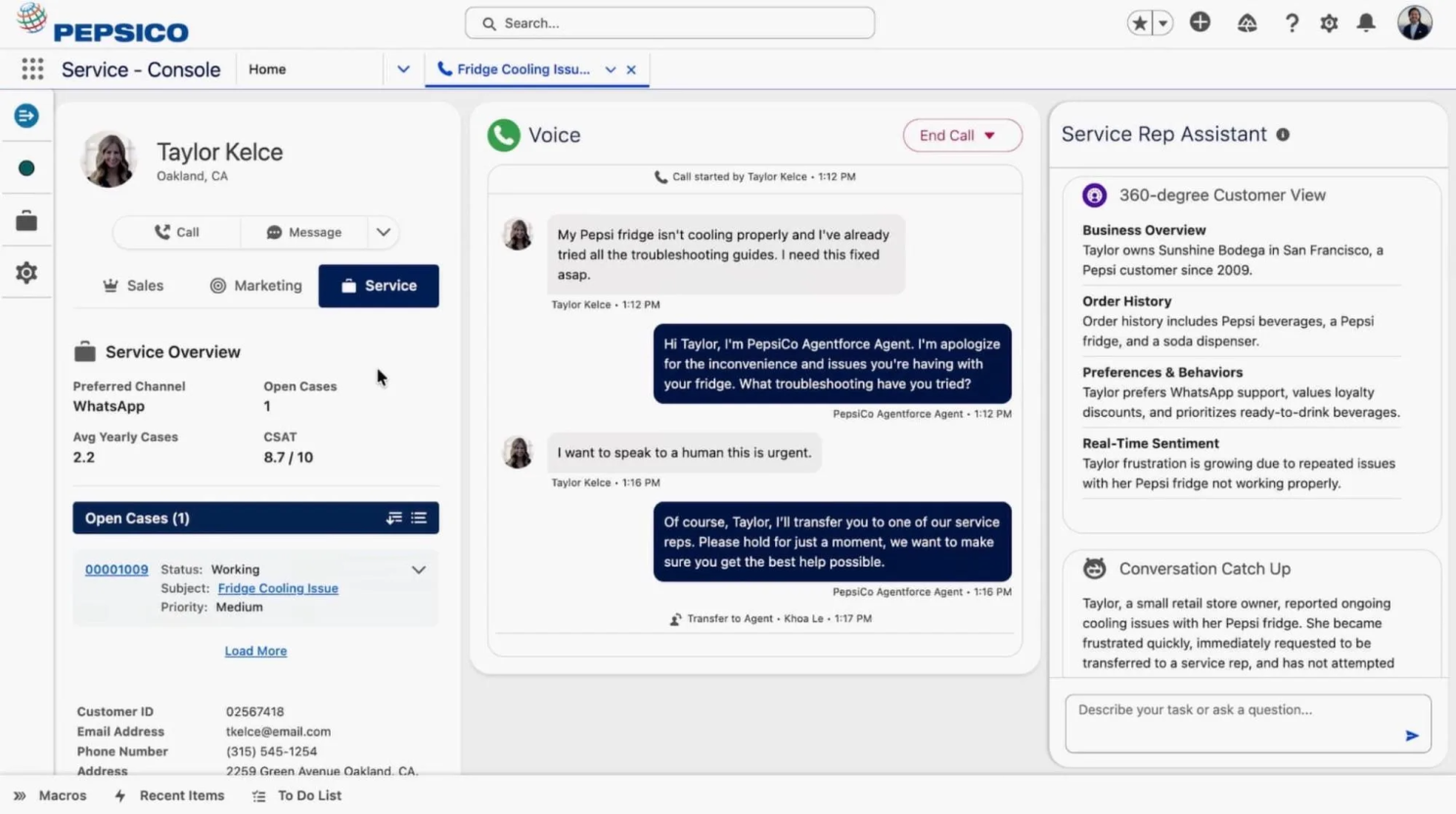This screenshot has height=814, width=1456.
Task: Click the Conversation Catch Up icon
Action: tap(1094, 568)
